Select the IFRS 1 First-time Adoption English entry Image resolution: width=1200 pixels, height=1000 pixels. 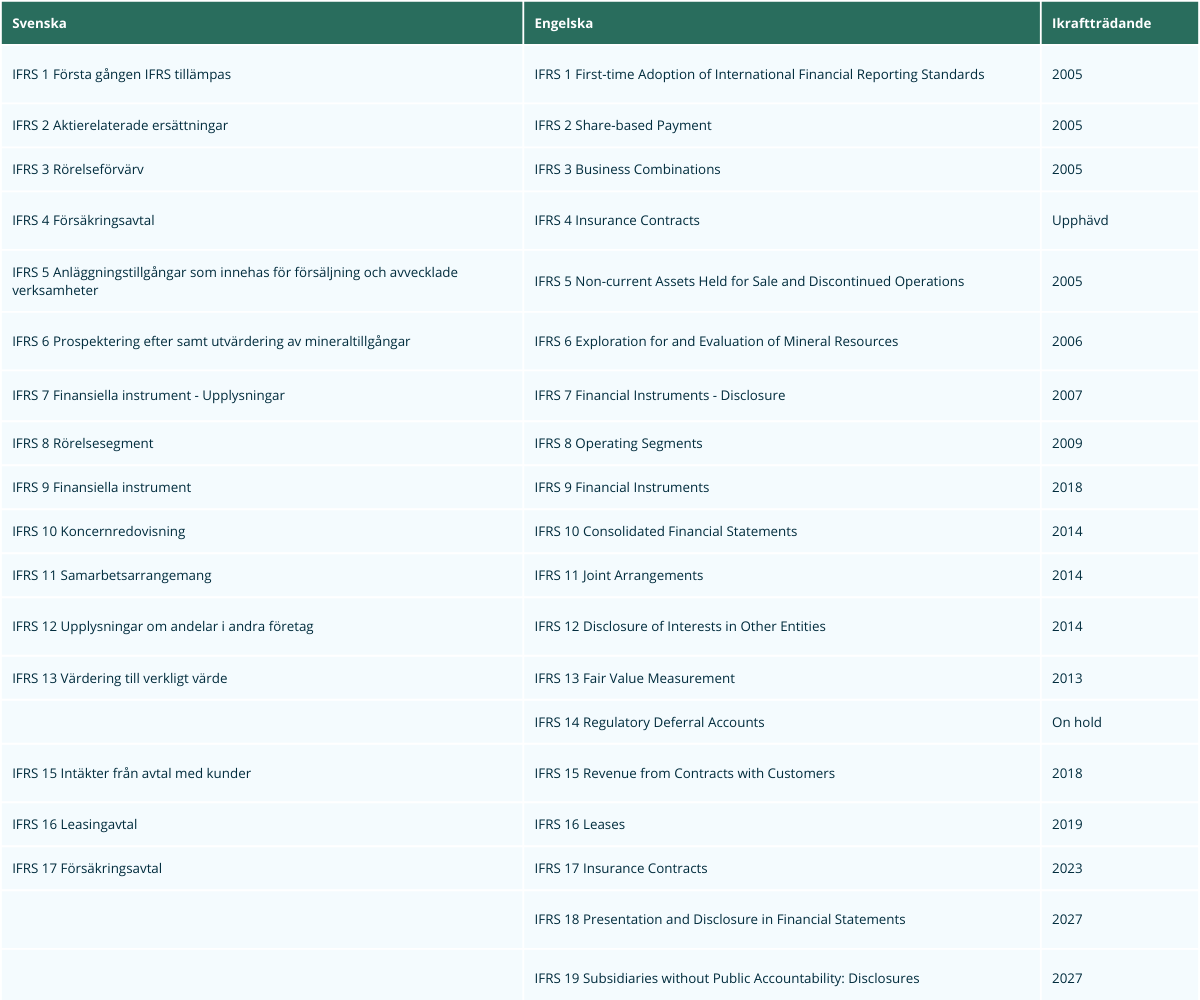click(x=759, y=75)
